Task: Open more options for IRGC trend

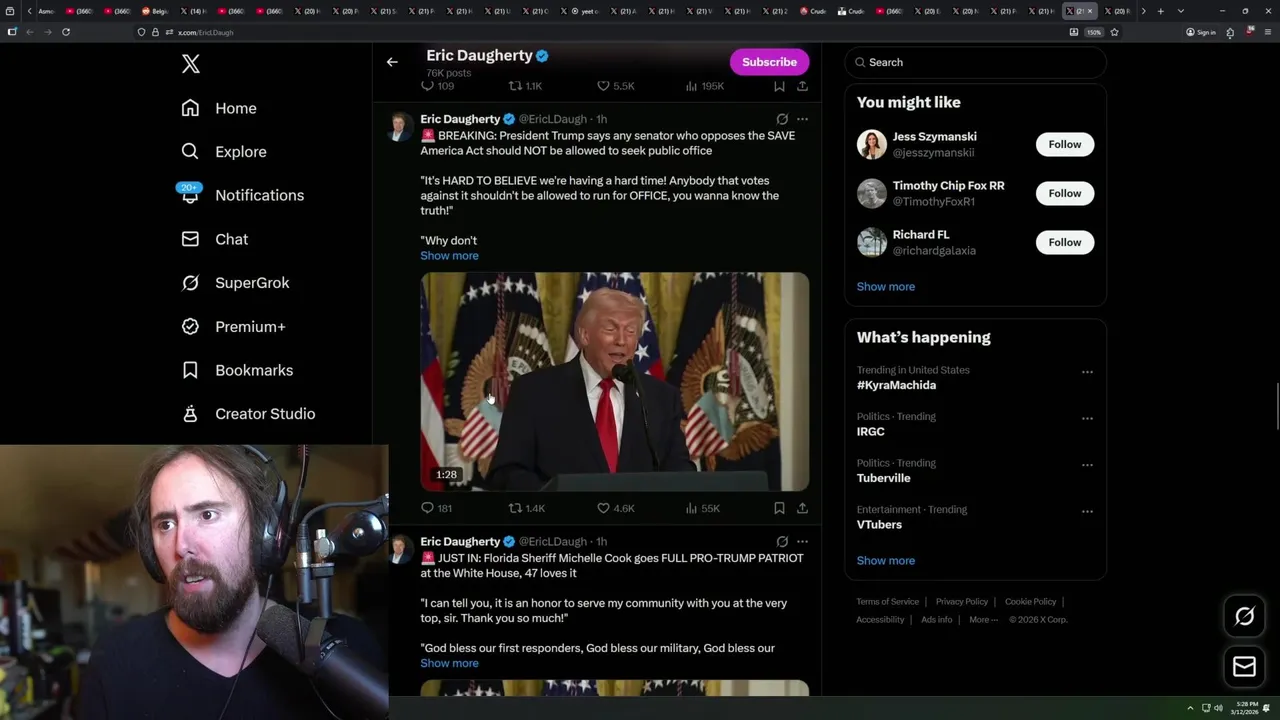Action: (x=1087, y=418)
